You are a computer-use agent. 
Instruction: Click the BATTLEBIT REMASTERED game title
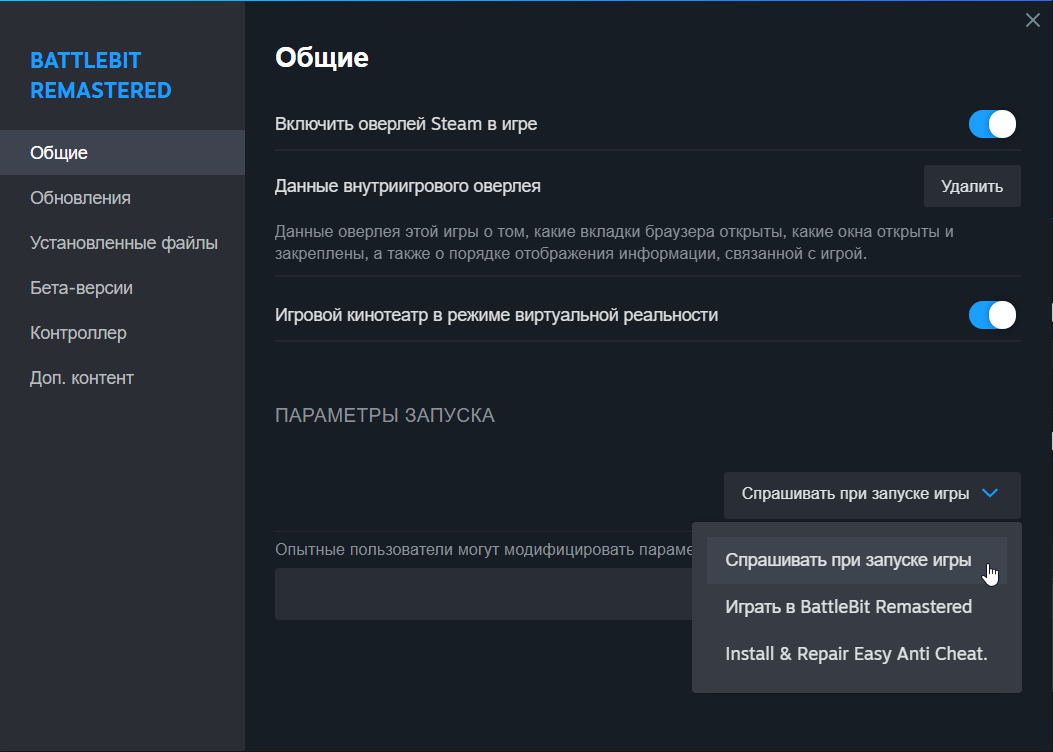(x=101, y=75)
